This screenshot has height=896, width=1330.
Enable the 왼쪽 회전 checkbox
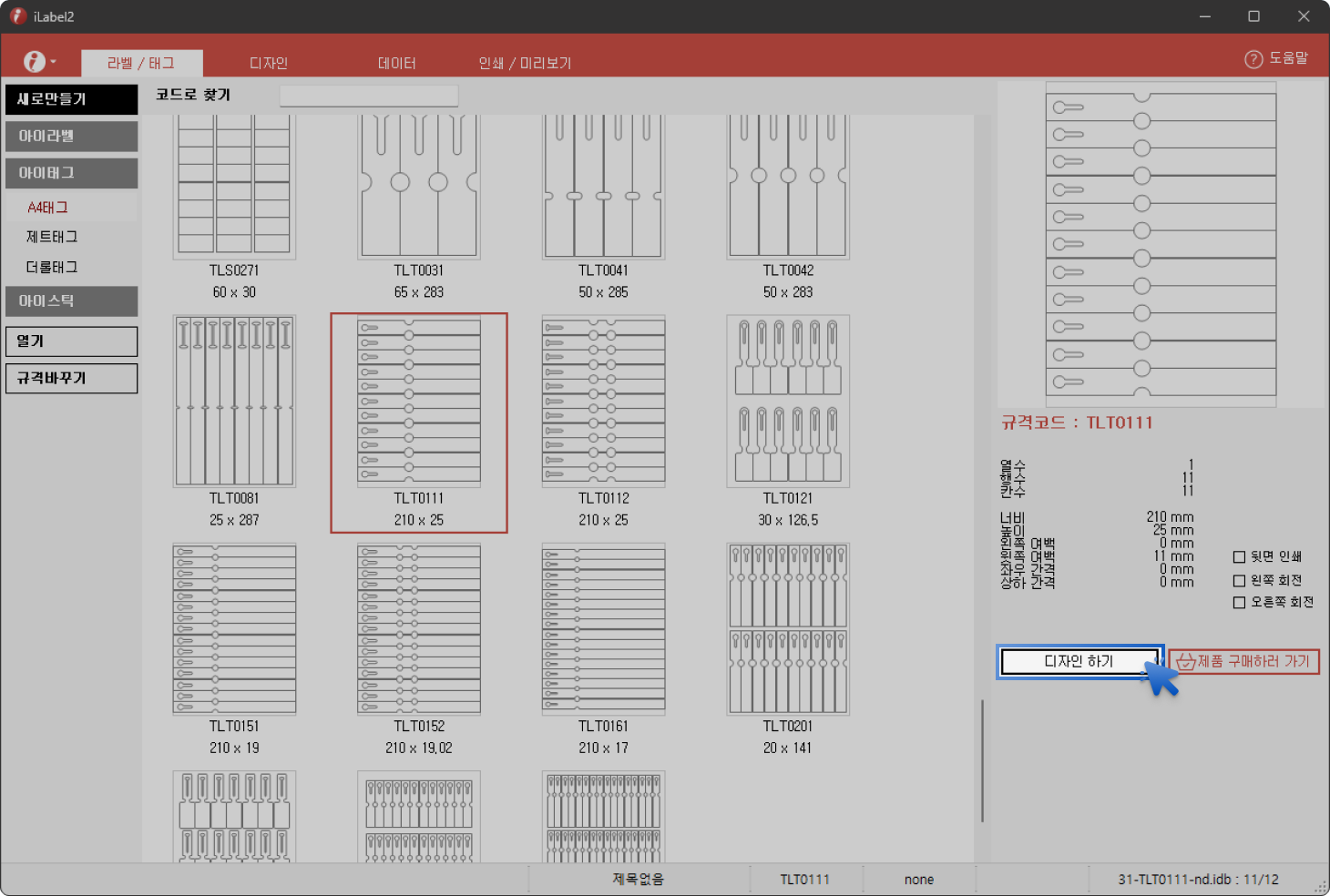coord(1239,581)
